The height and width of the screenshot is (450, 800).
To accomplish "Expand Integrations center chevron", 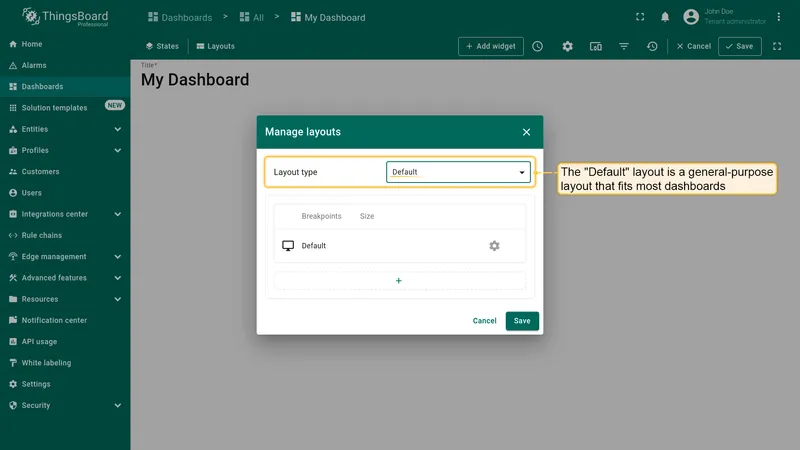I will point(118,214).
